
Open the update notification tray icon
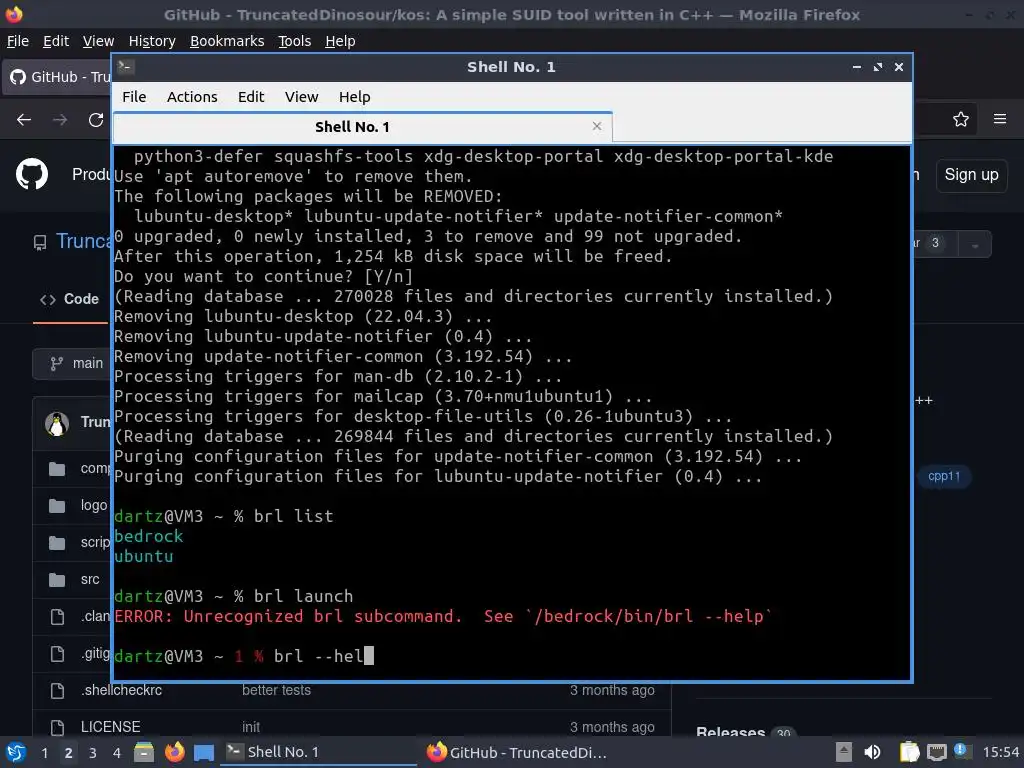pyautogui.click(x=961, y=750)
